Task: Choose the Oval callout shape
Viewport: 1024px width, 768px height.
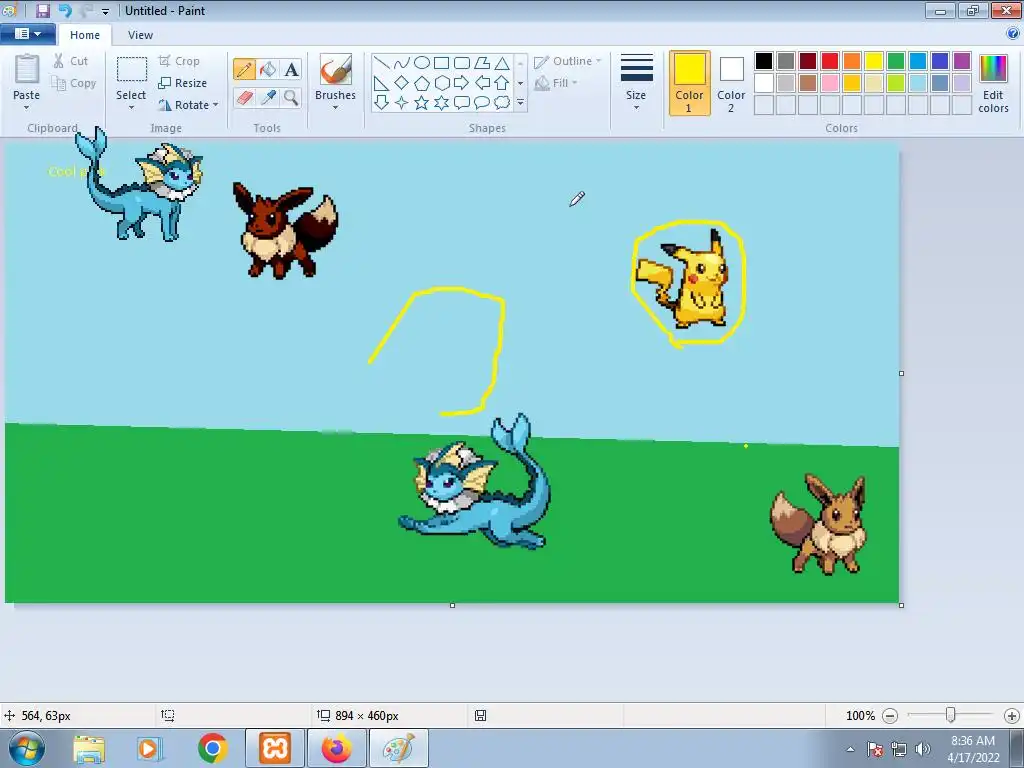Action: click(482, 103)
